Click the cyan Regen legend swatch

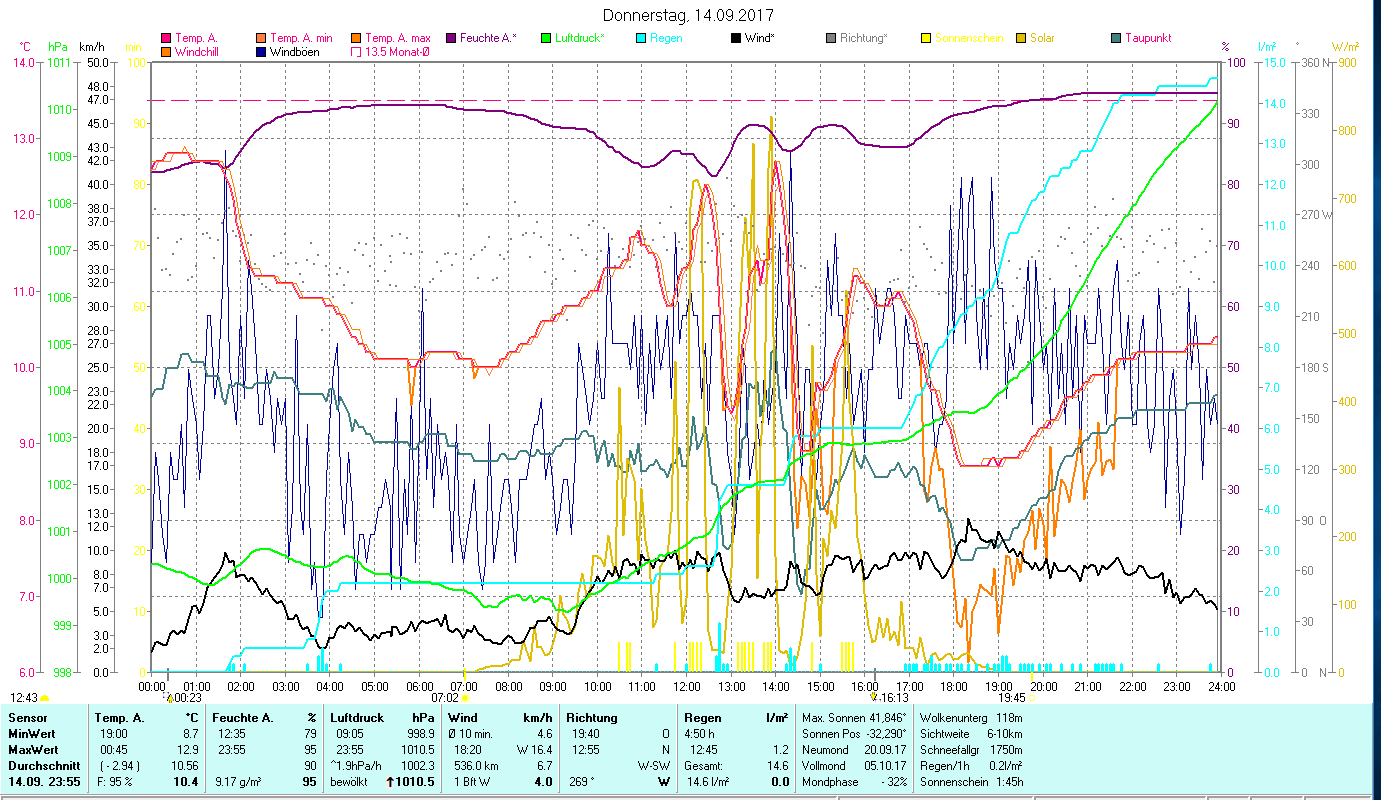click(641, 38)
